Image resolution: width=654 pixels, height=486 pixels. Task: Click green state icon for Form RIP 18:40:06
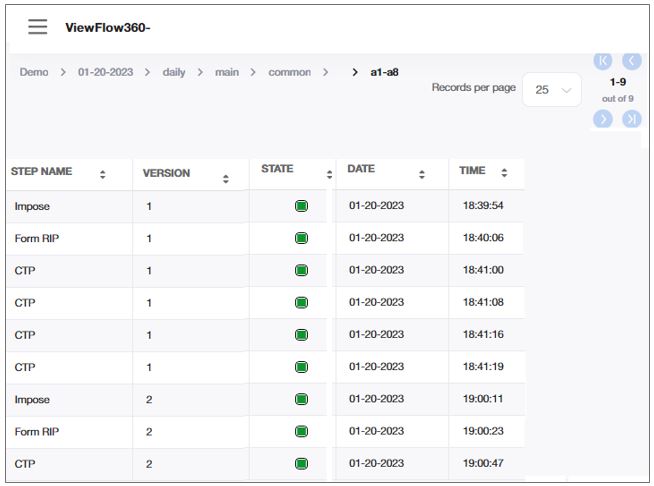click(x=301, y=238)
